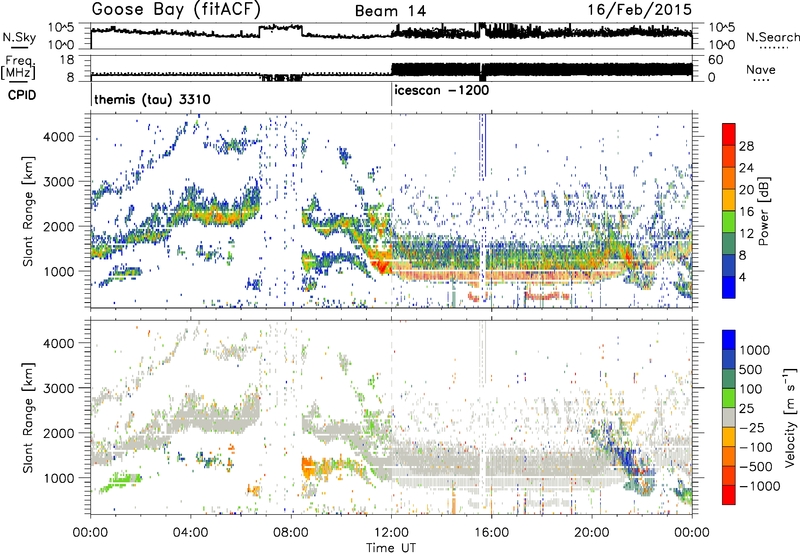Viewport: 800px width, 554px height.
Task: Click the '4000' tick on power panel axis
Action: [59, 137]
